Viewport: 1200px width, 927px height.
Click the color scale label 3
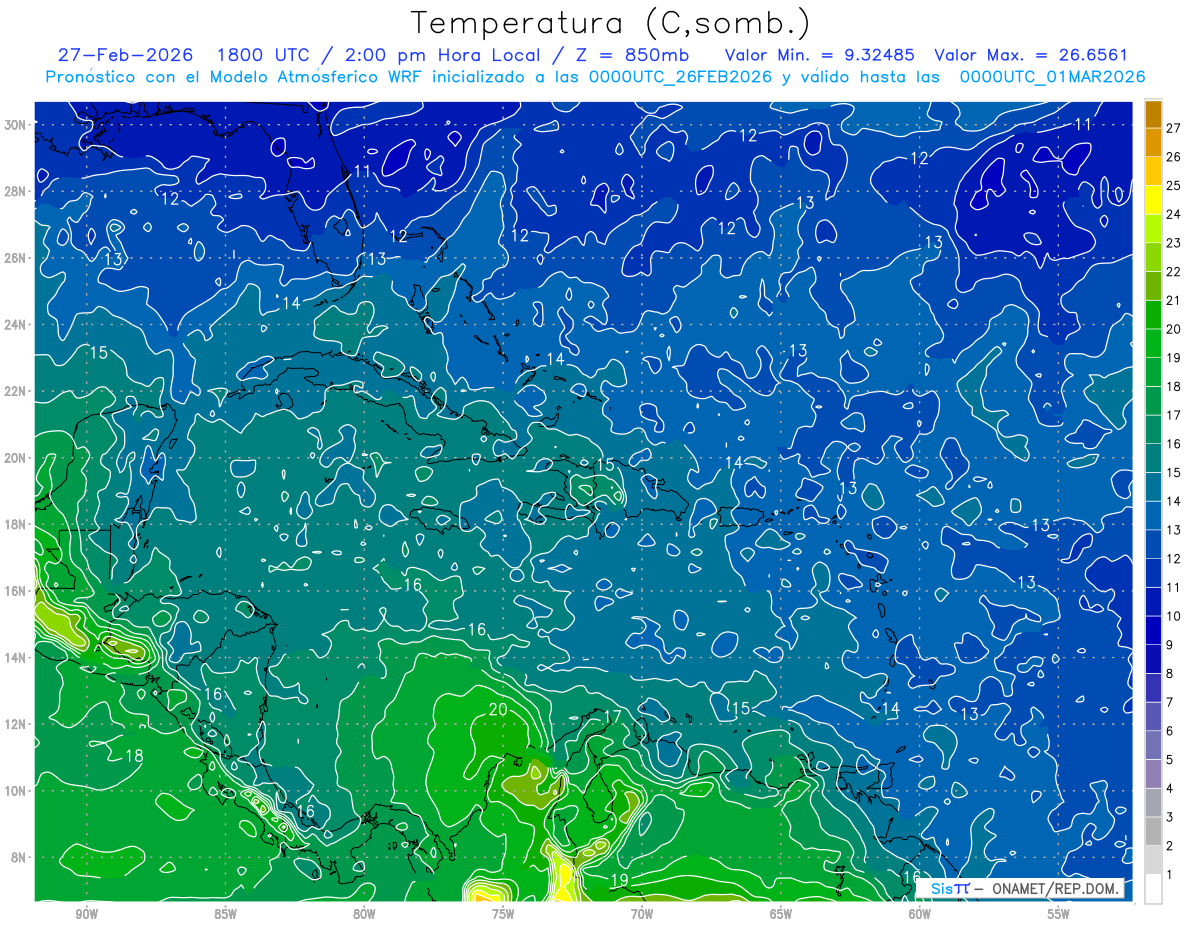(1170, 818)
